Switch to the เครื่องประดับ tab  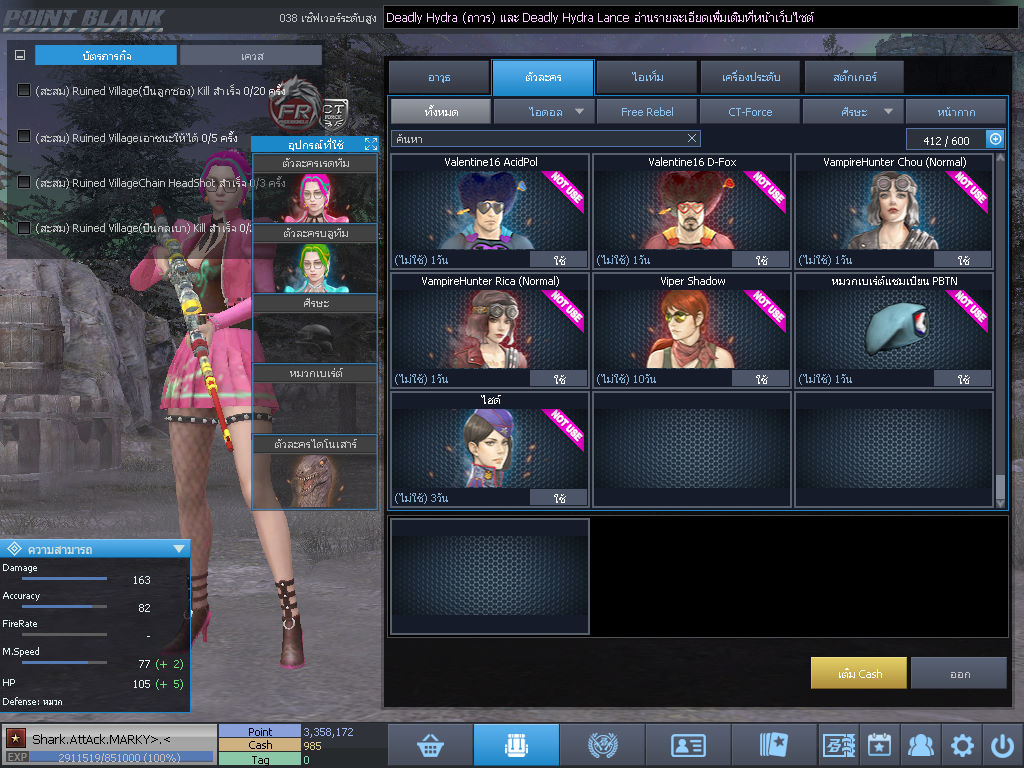click(750, 77)
